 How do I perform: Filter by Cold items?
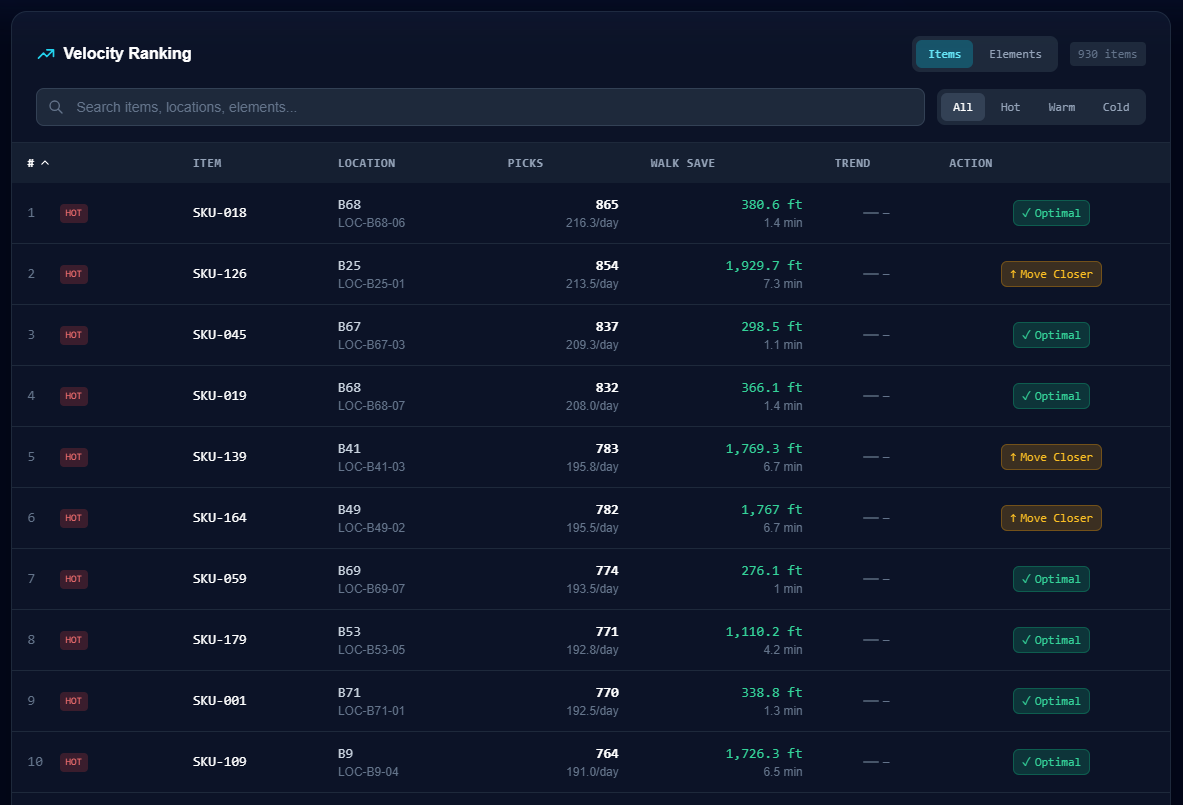1116,107
